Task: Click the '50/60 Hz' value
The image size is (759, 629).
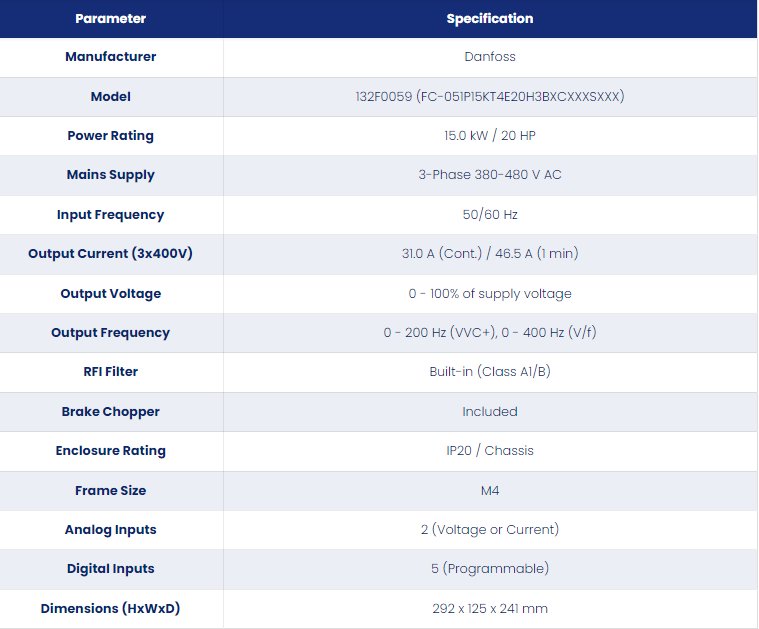Action: click(489, 215)
